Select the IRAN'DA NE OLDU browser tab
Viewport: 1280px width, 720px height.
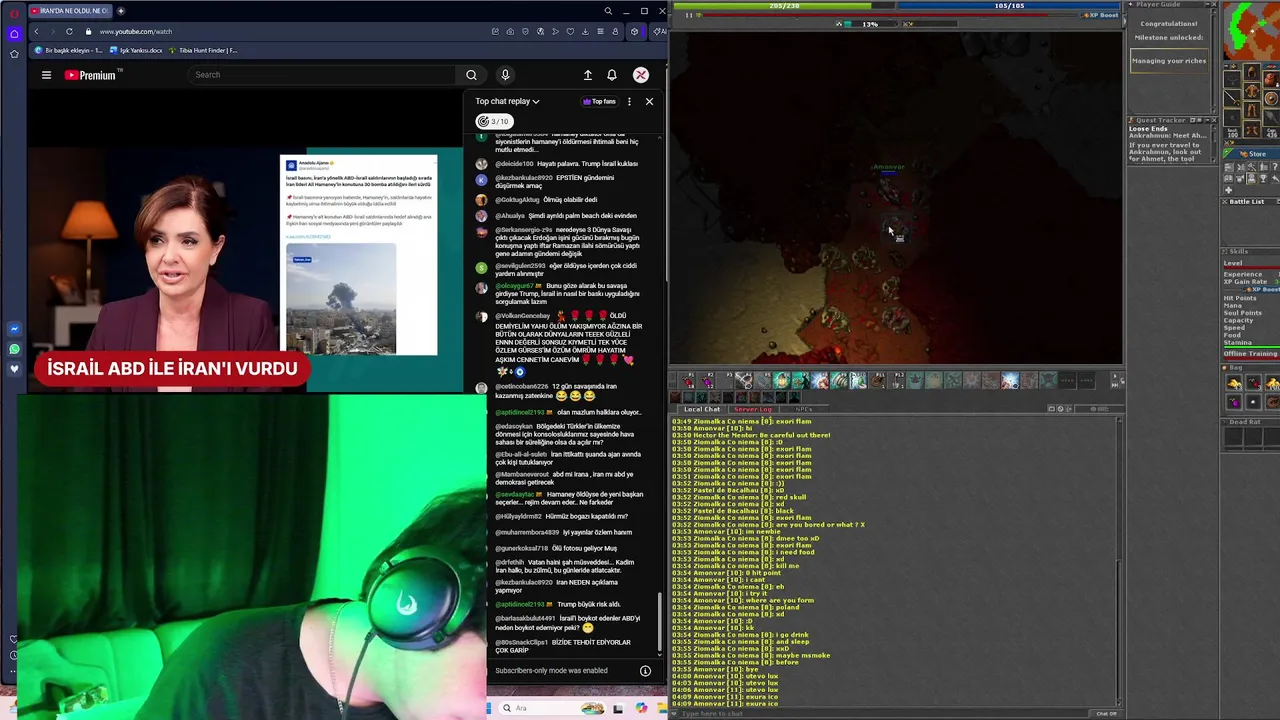[x=68, y=11]
